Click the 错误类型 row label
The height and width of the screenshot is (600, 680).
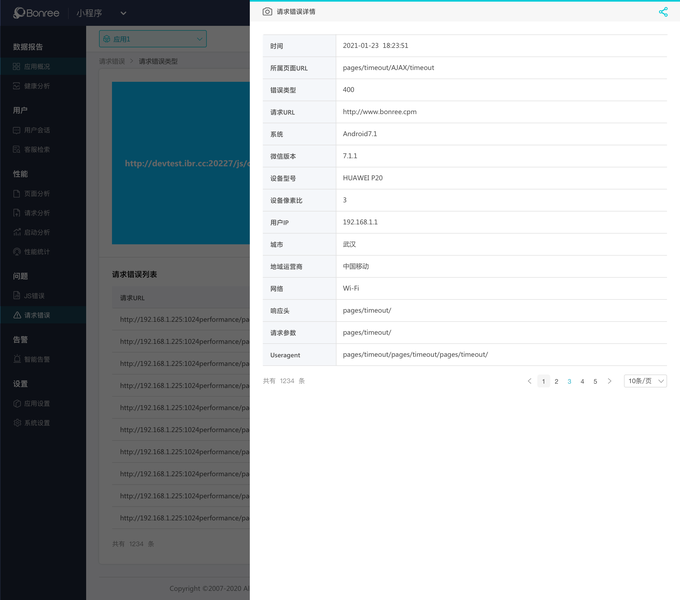point(283,90)
